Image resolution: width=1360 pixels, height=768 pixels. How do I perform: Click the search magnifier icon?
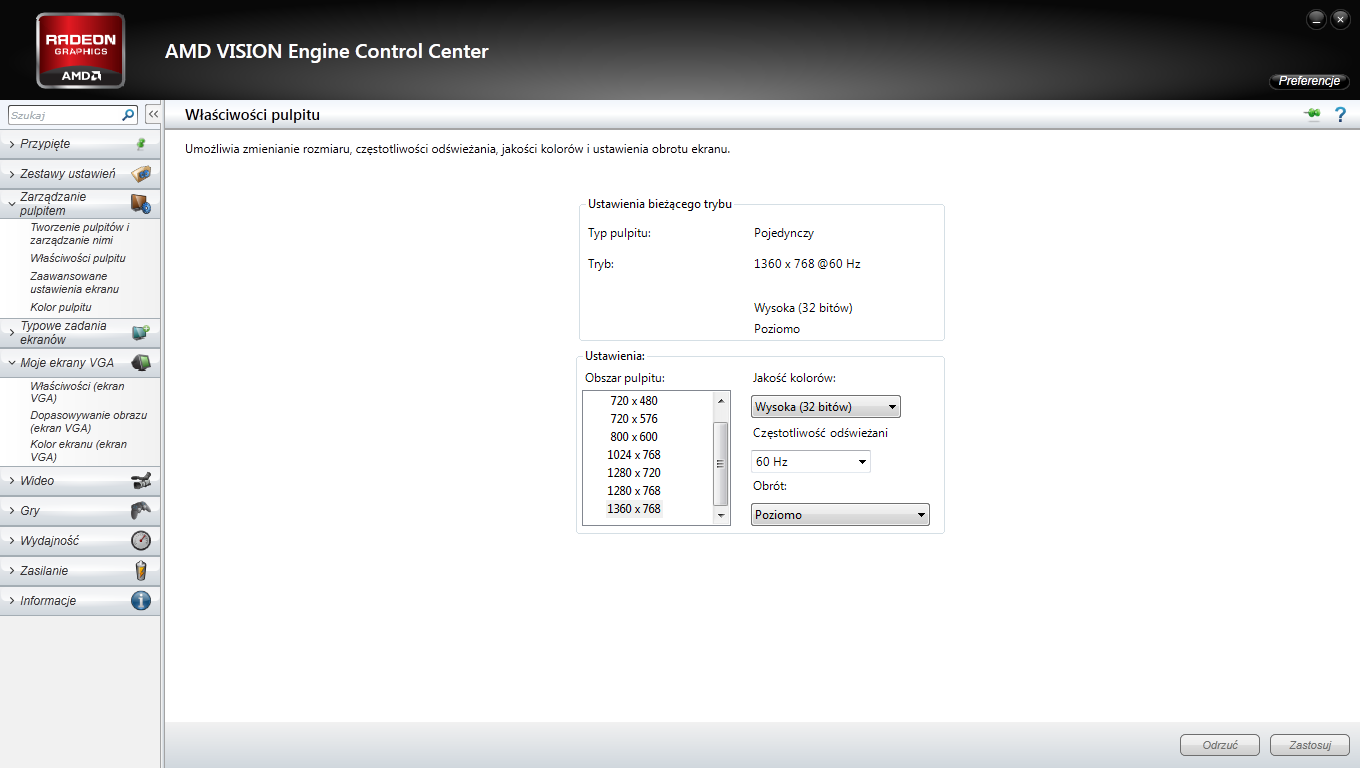(128, 115)
